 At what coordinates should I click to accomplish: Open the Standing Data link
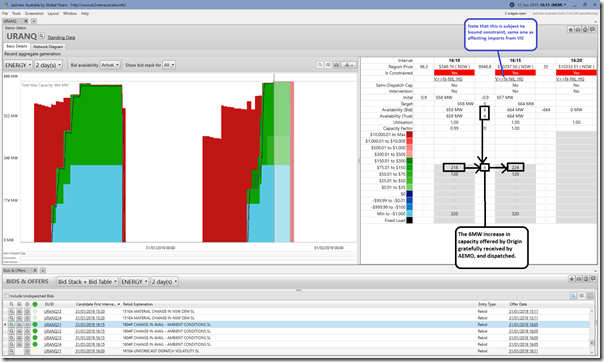61,37
